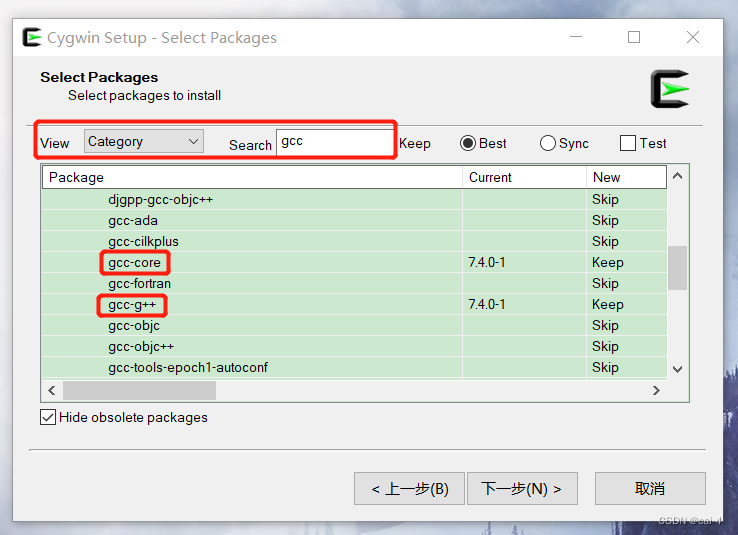This screenshot has height=535, width=738.
Task: Minimize the Cygwin Setup window
Action: tap(576, 37)
